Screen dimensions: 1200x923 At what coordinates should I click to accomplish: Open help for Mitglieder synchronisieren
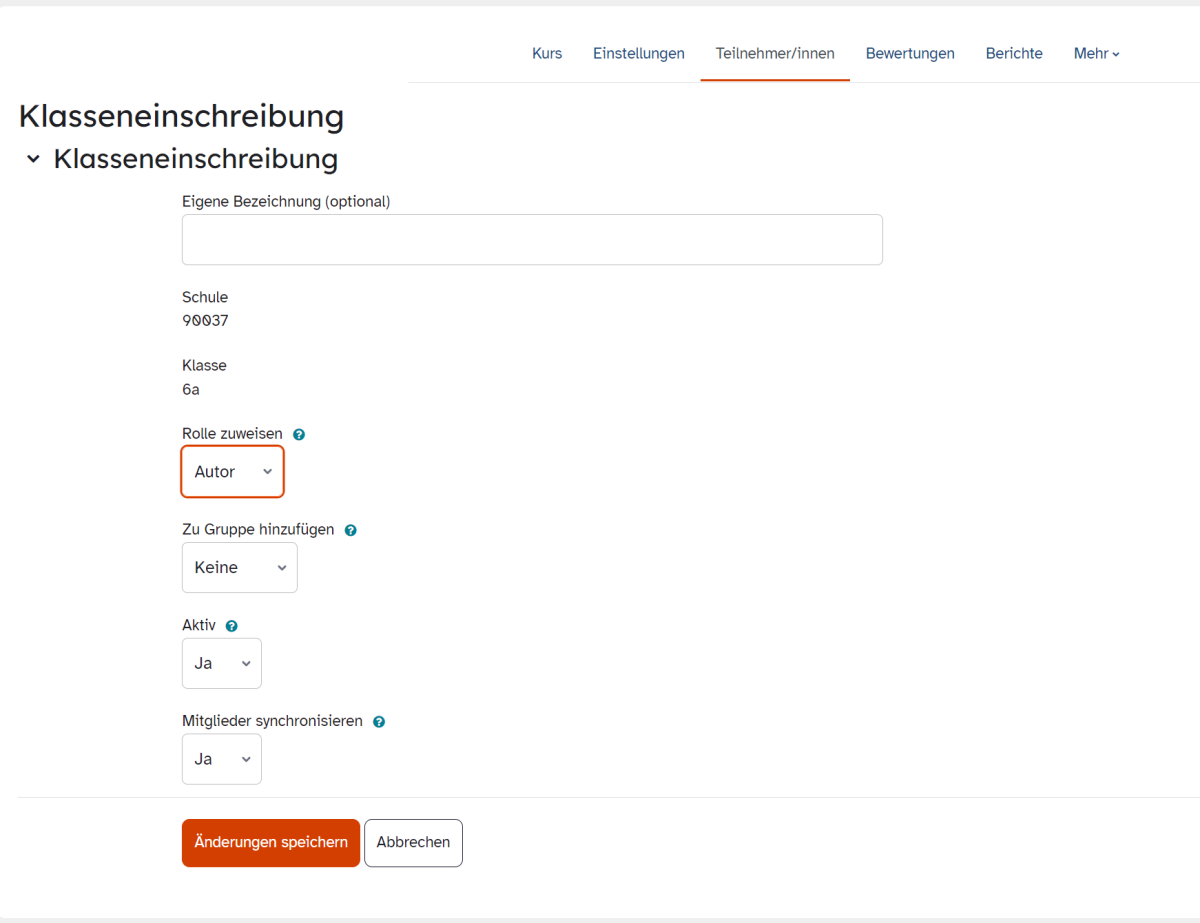(x=379, y=722)
